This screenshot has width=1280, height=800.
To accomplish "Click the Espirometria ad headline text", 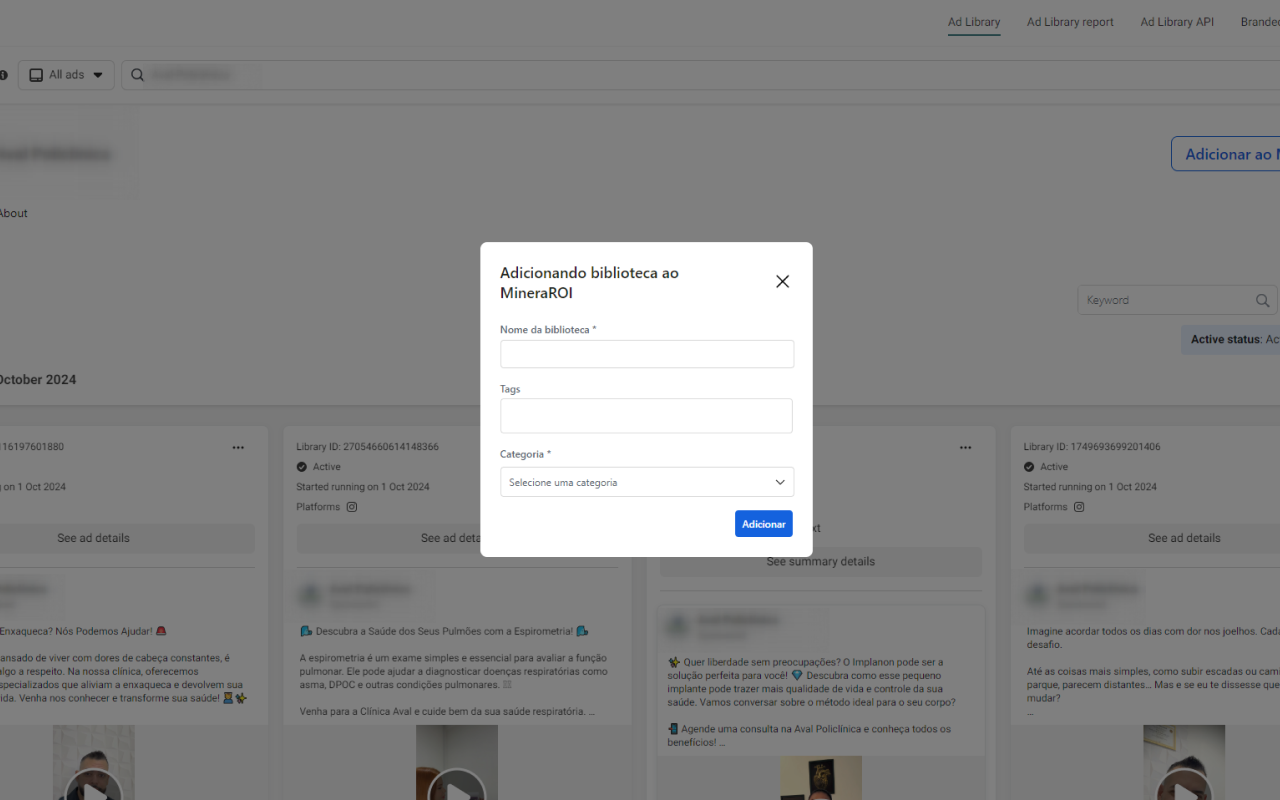I will point(444,632).
